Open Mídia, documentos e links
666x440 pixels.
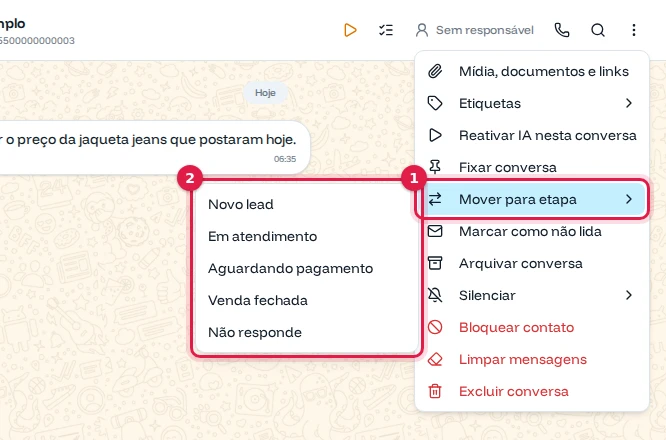[532, 71]
